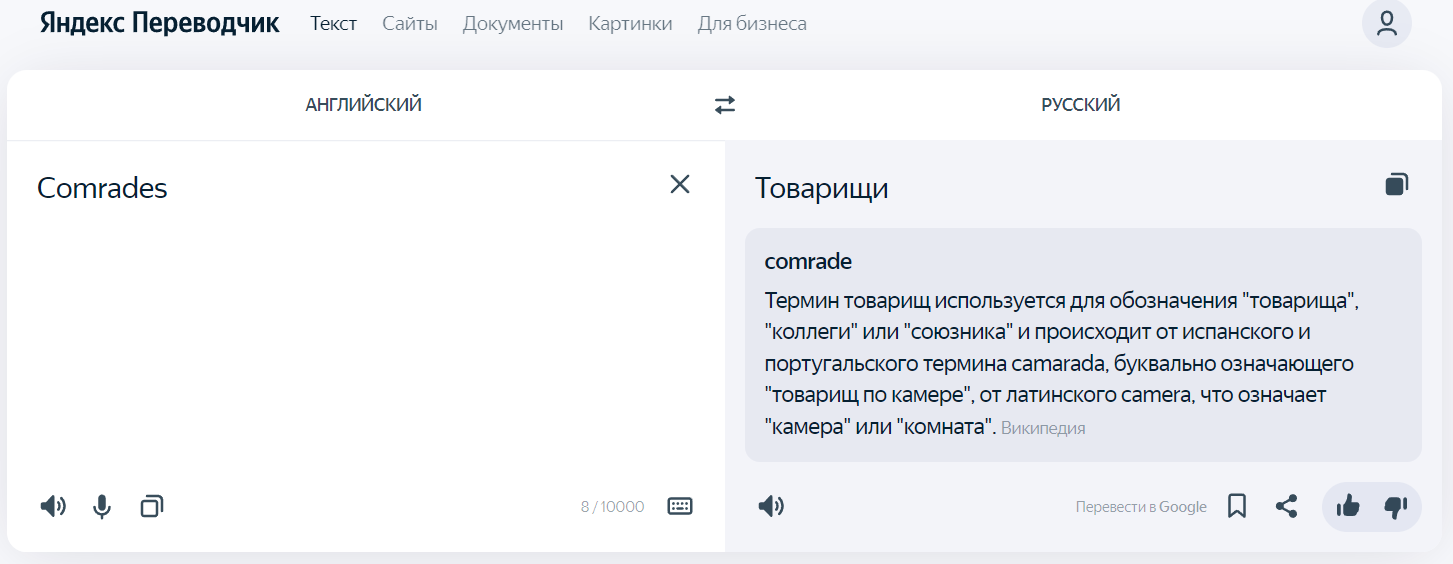This screenshot has width=1453, height=564.
Task: Copy the translation Товарищи
Action: click(x=1397, y=184)
